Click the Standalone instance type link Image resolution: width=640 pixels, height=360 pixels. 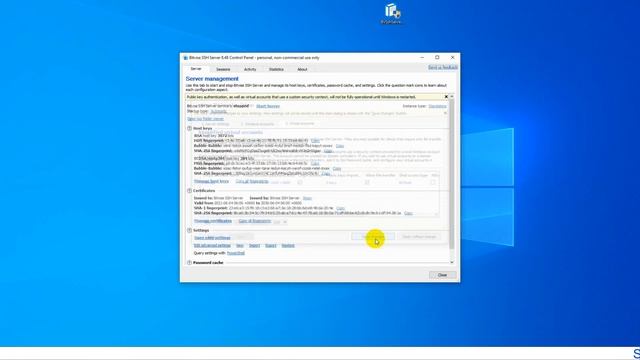click(x=437, y=106)
